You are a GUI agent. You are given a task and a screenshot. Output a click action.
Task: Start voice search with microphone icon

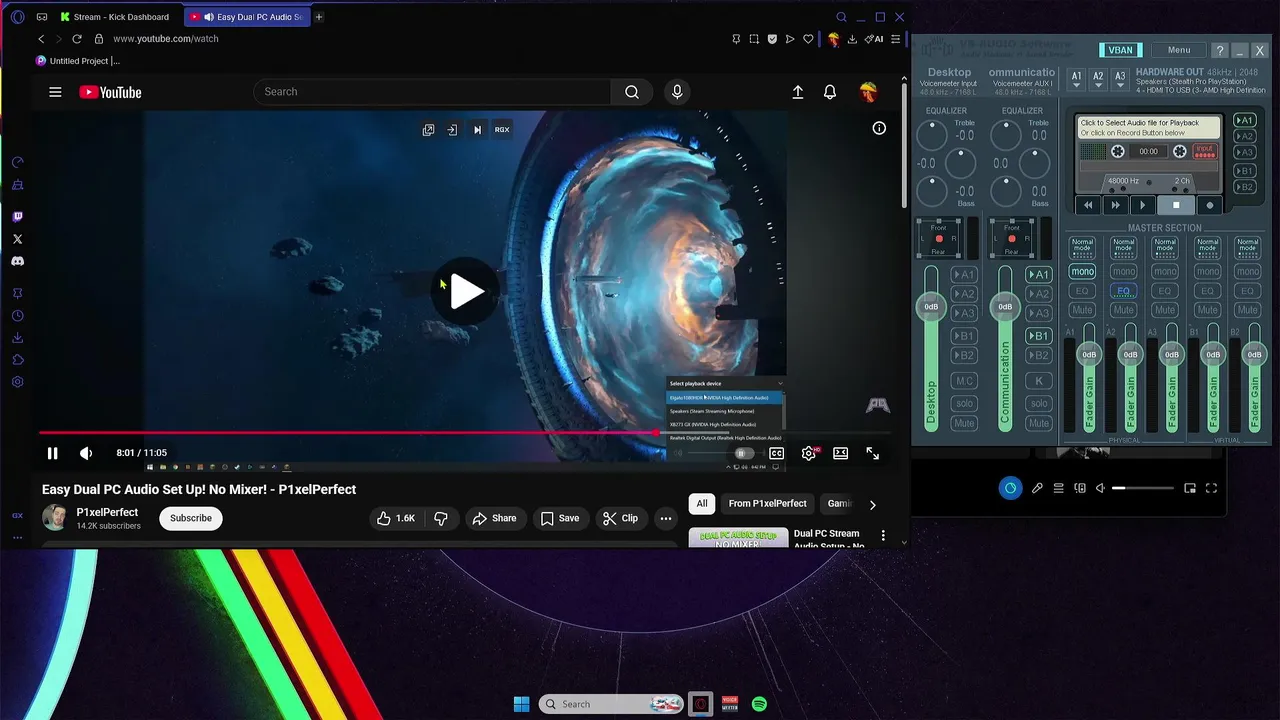(x=677, y=92)
